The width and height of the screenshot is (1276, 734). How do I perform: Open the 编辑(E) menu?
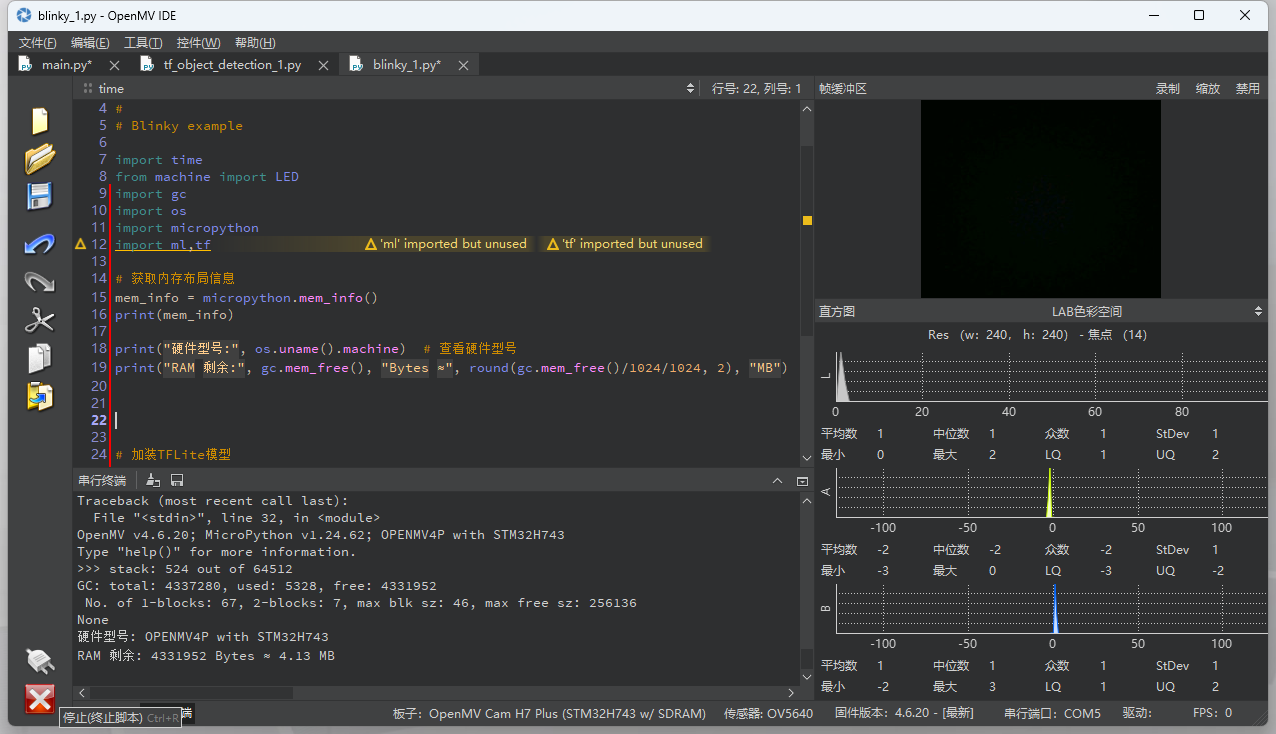[90, 43]
